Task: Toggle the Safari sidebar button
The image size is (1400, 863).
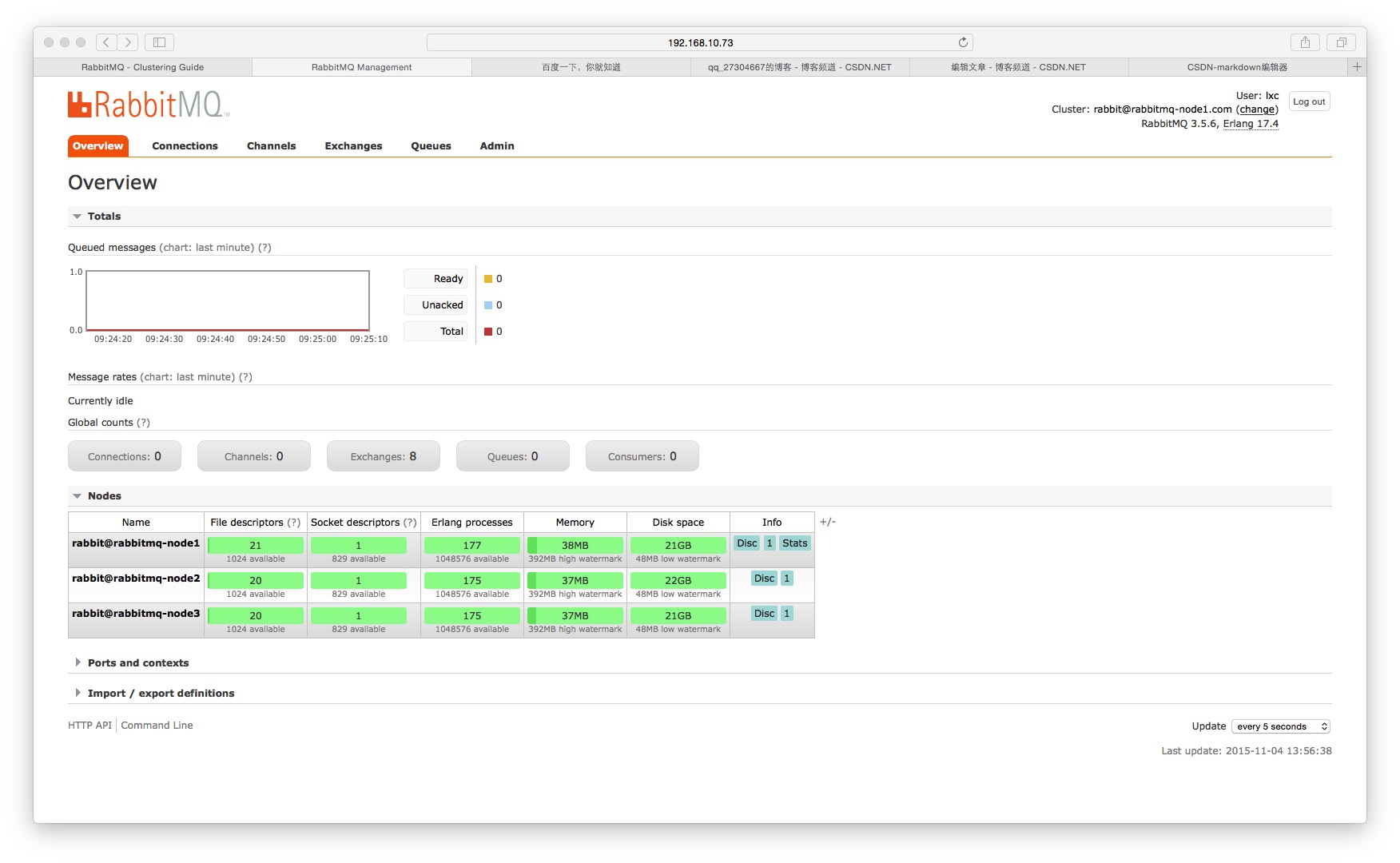Action: click(159, 42)
